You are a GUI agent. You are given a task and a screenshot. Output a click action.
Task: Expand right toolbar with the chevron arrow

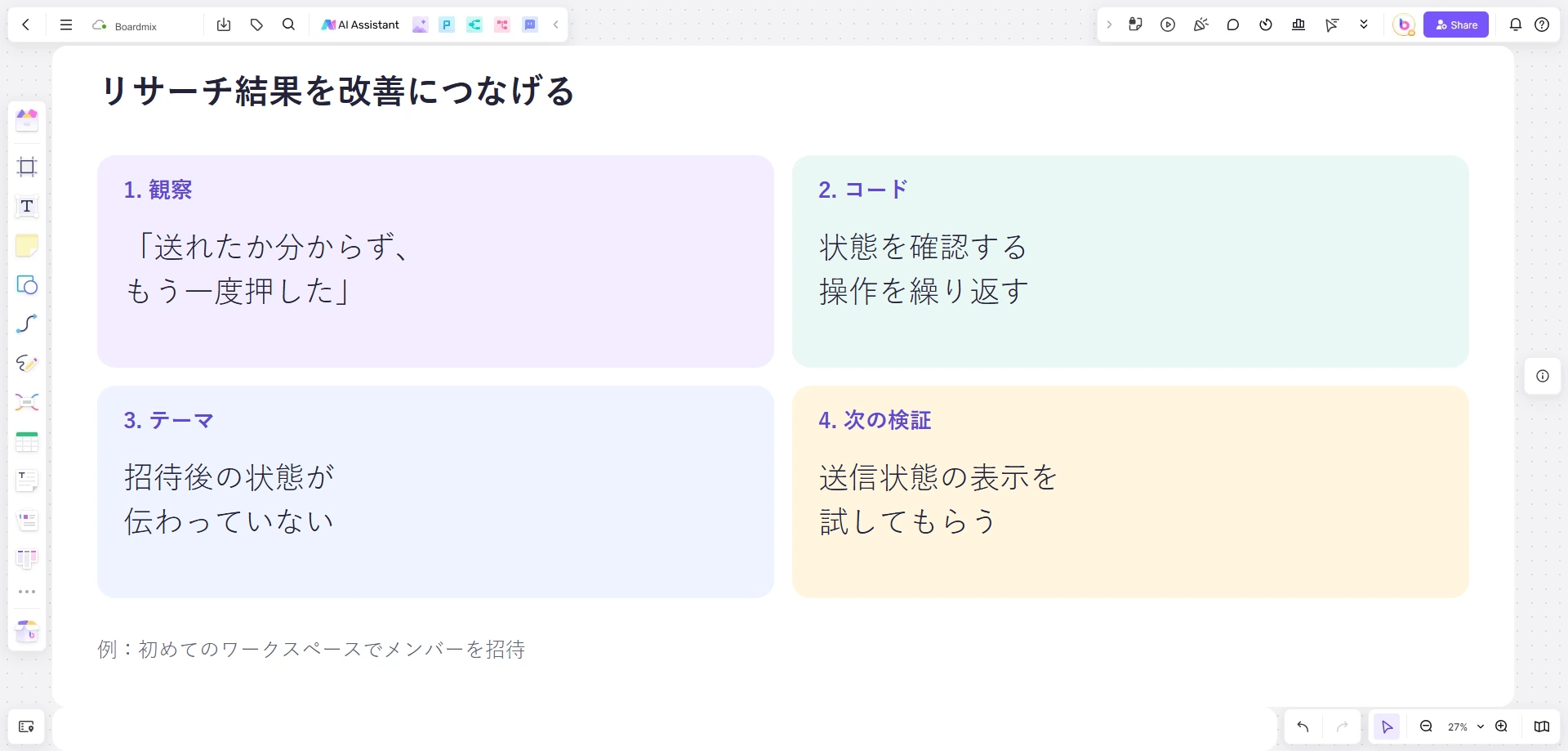pyautogui.click(x=1109, y=25)
